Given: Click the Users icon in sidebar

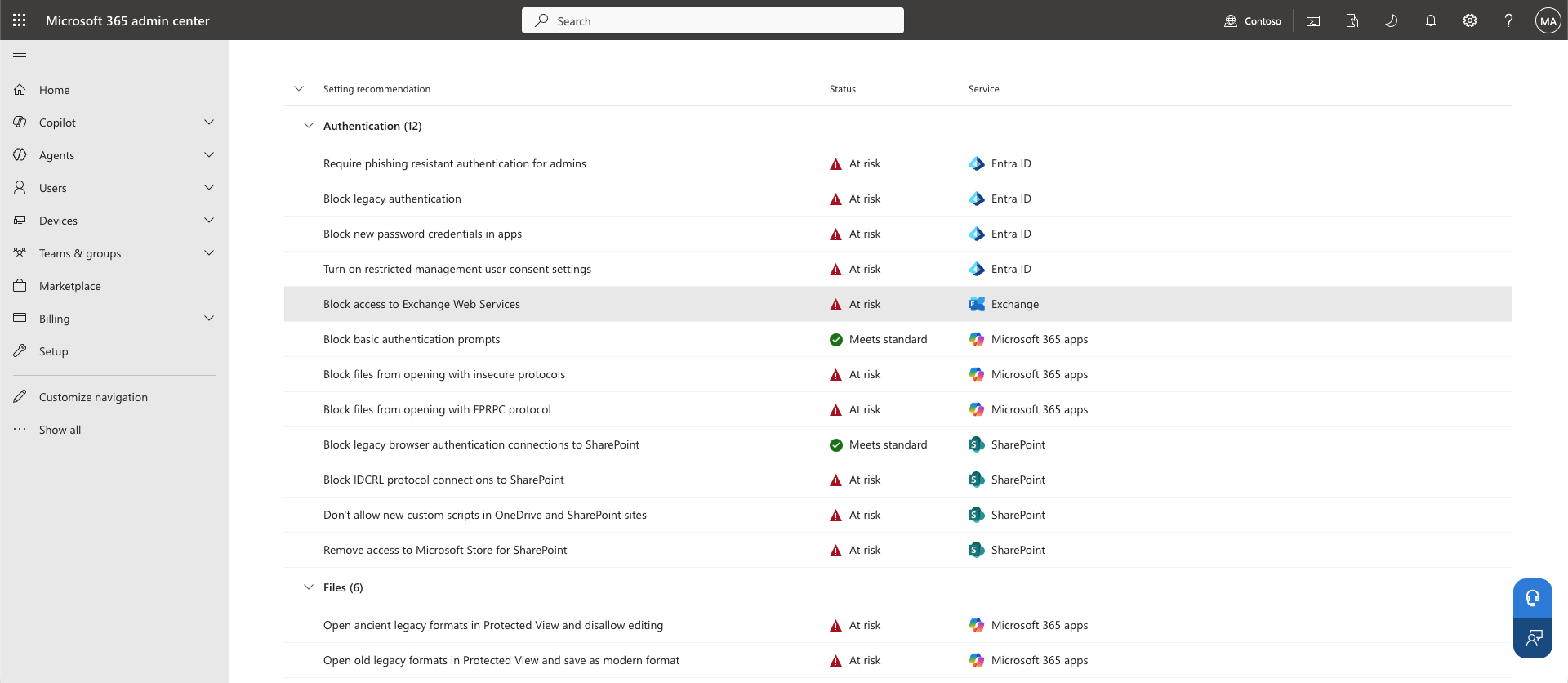Looking at the screenshot, I should (x=20, y=187).
